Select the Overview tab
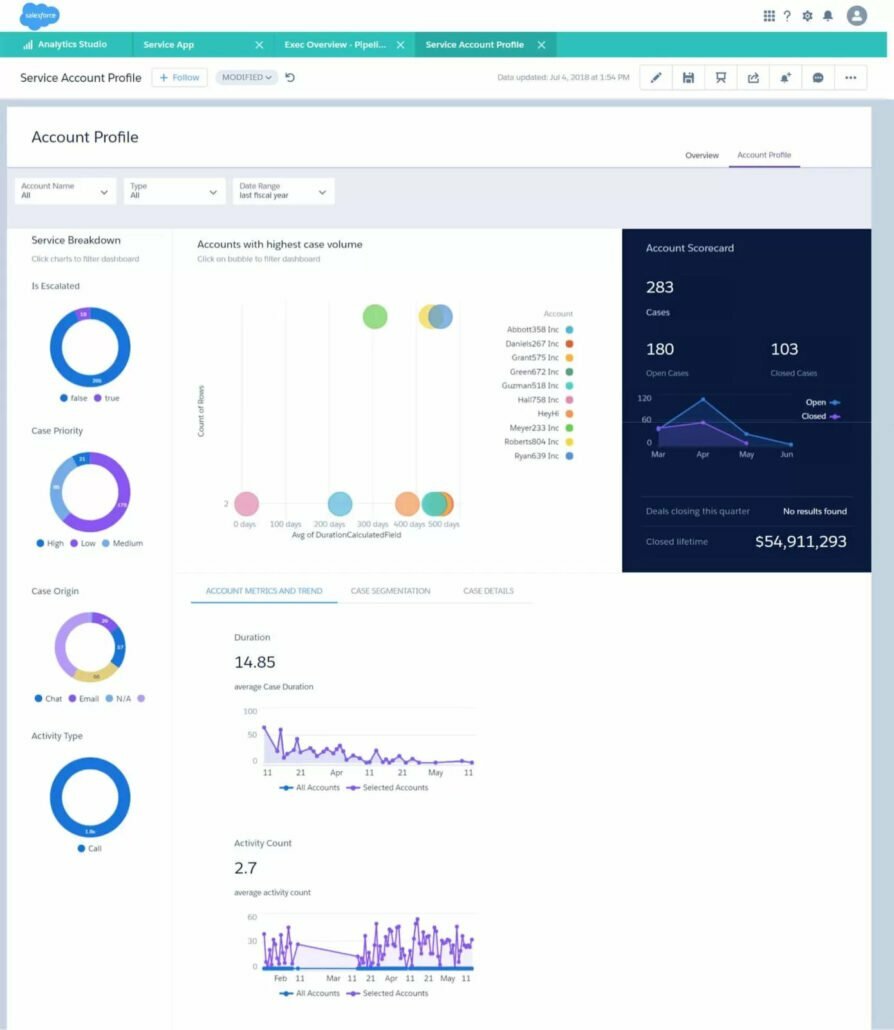This screenshot has width=894, height=1030. [702, 156]
